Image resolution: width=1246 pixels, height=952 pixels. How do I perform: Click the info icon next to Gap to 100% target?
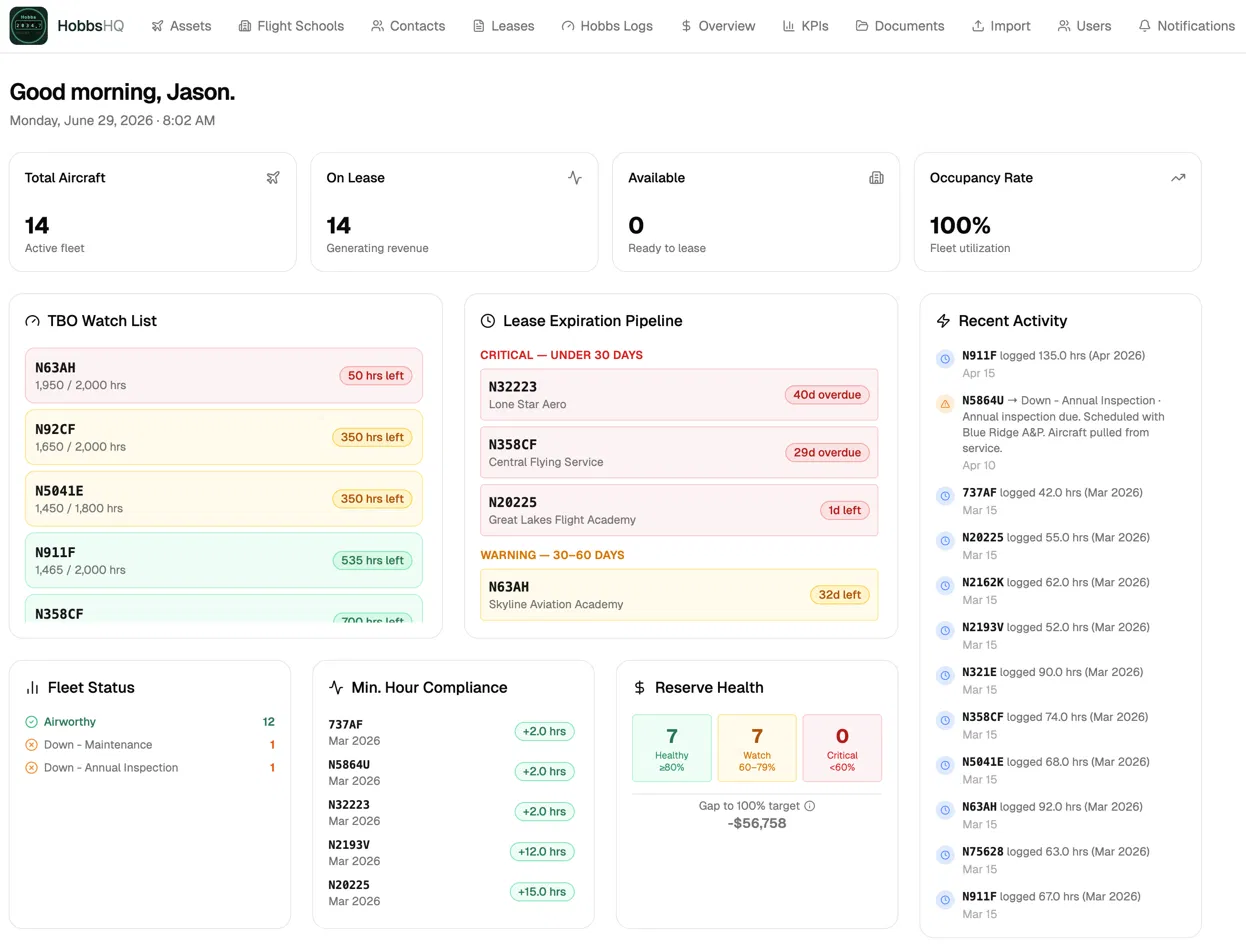[x=810, y=806]
